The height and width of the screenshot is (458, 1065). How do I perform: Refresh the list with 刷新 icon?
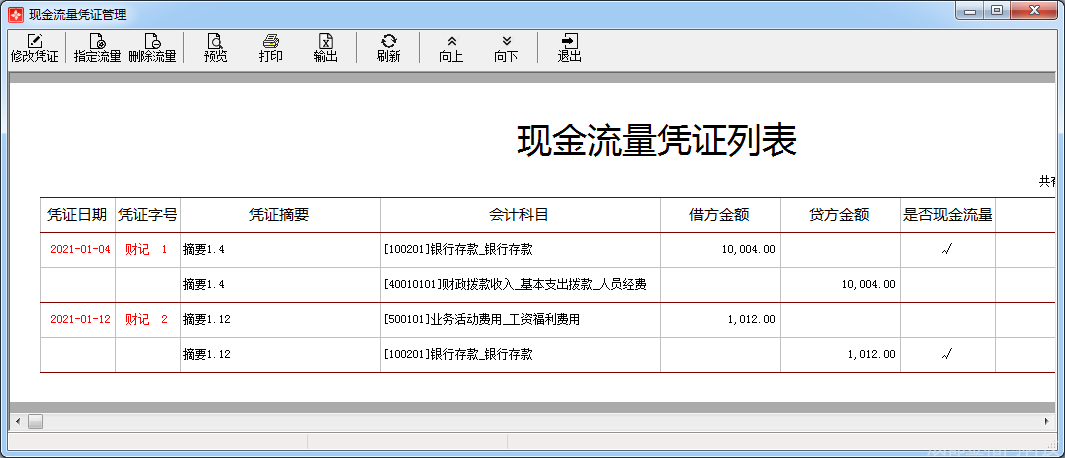click(x=388, y=47)
